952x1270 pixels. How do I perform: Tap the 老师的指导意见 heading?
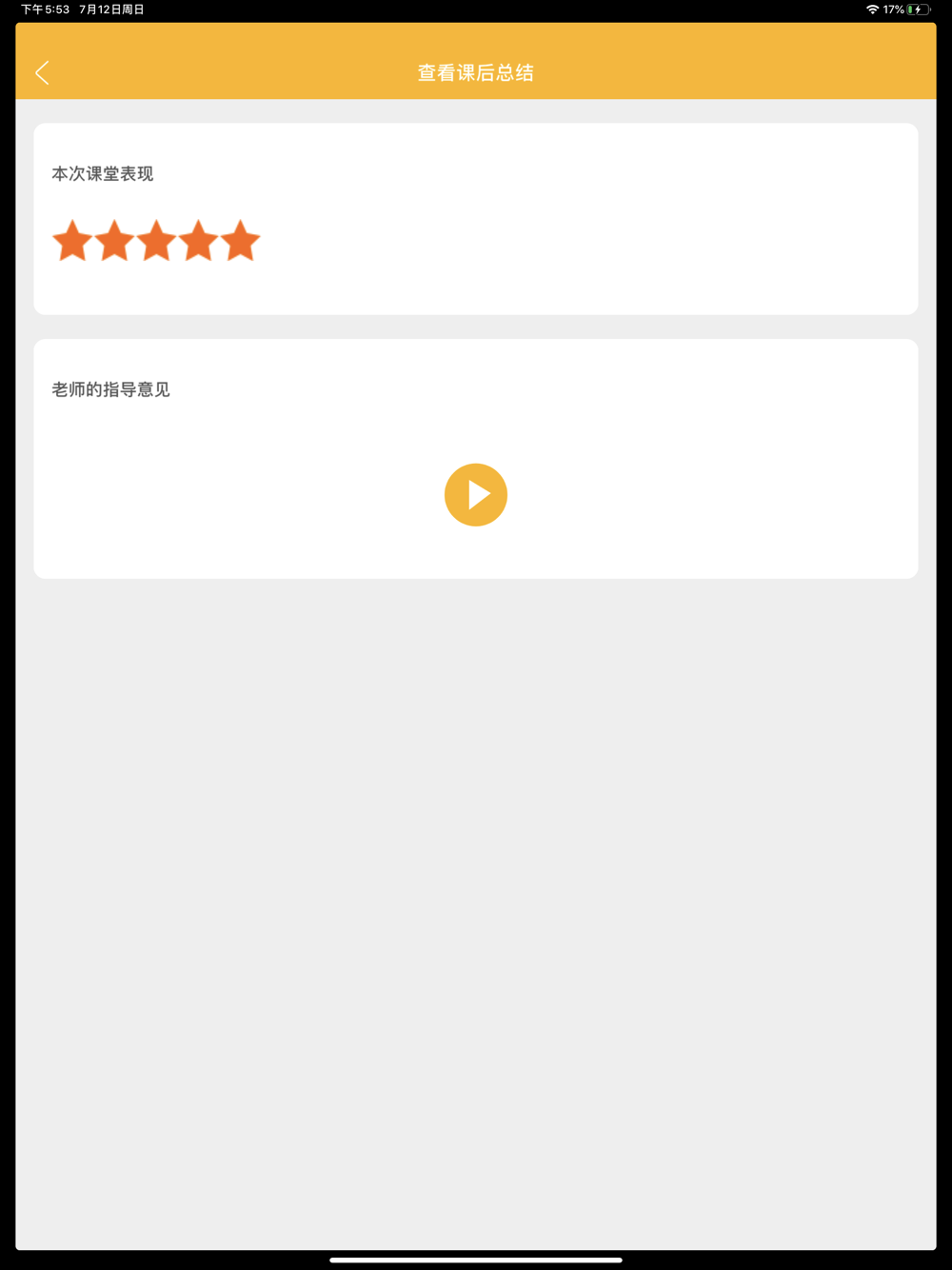tap(110, 389)
